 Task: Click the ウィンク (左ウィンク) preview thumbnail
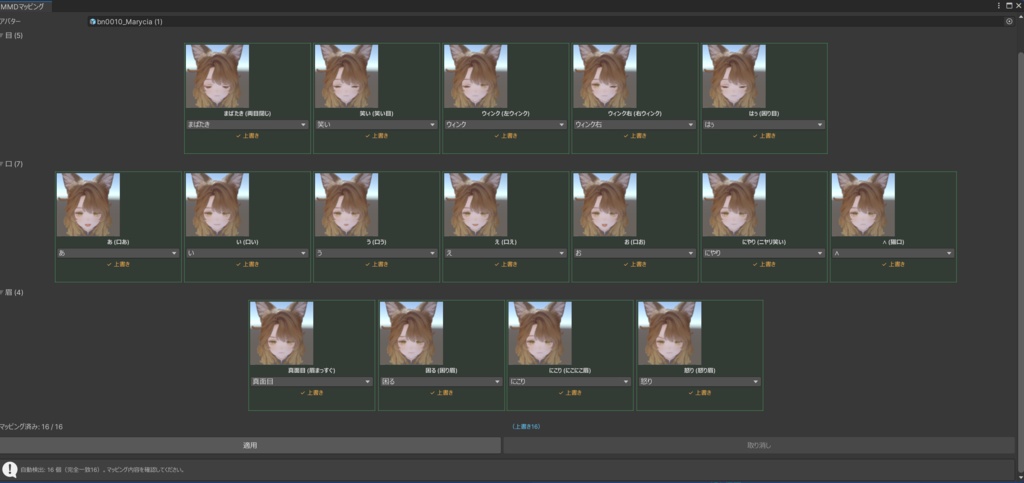[x=476, y=76]
